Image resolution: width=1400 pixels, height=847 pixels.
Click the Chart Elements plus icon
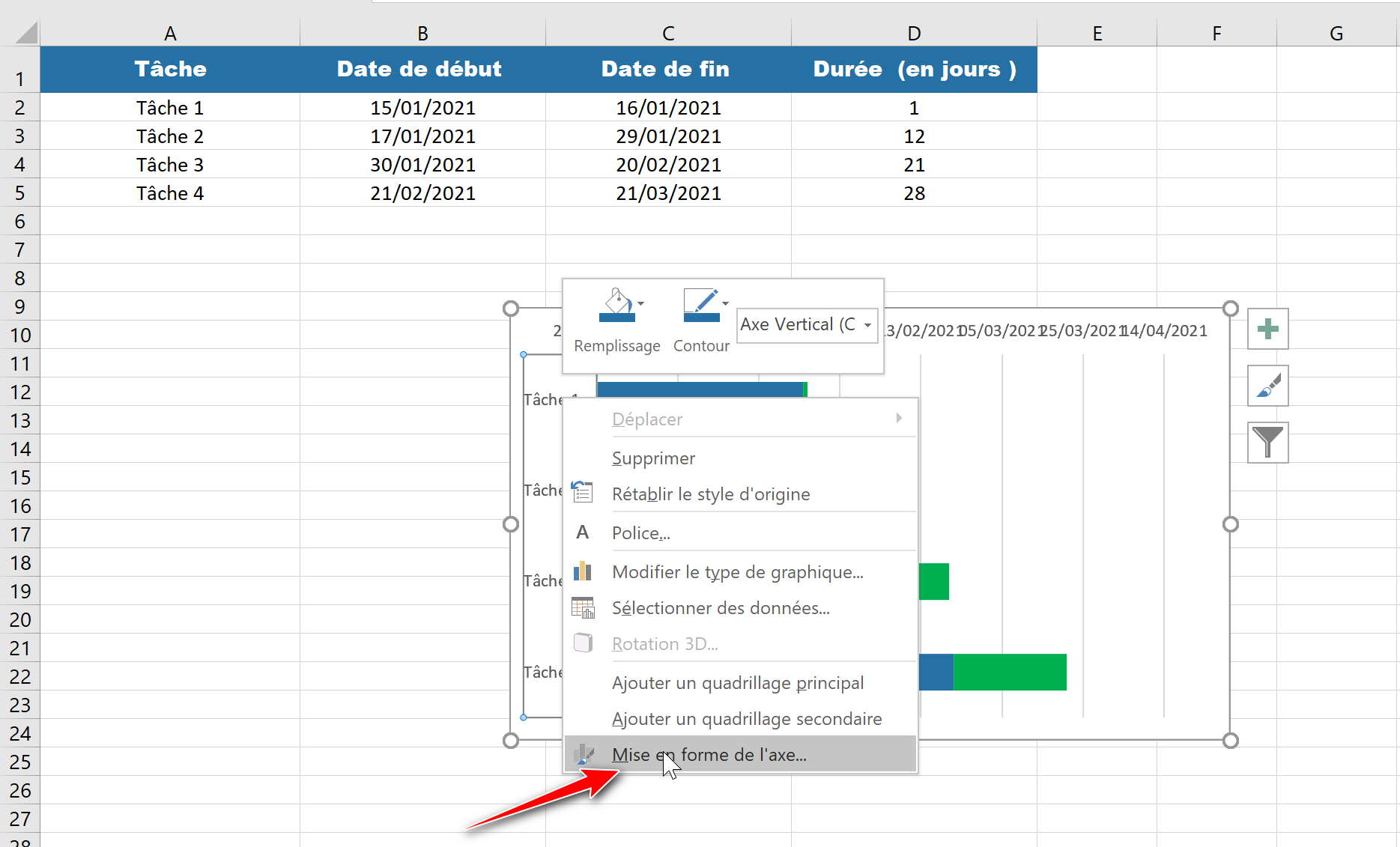[1267, 329]
